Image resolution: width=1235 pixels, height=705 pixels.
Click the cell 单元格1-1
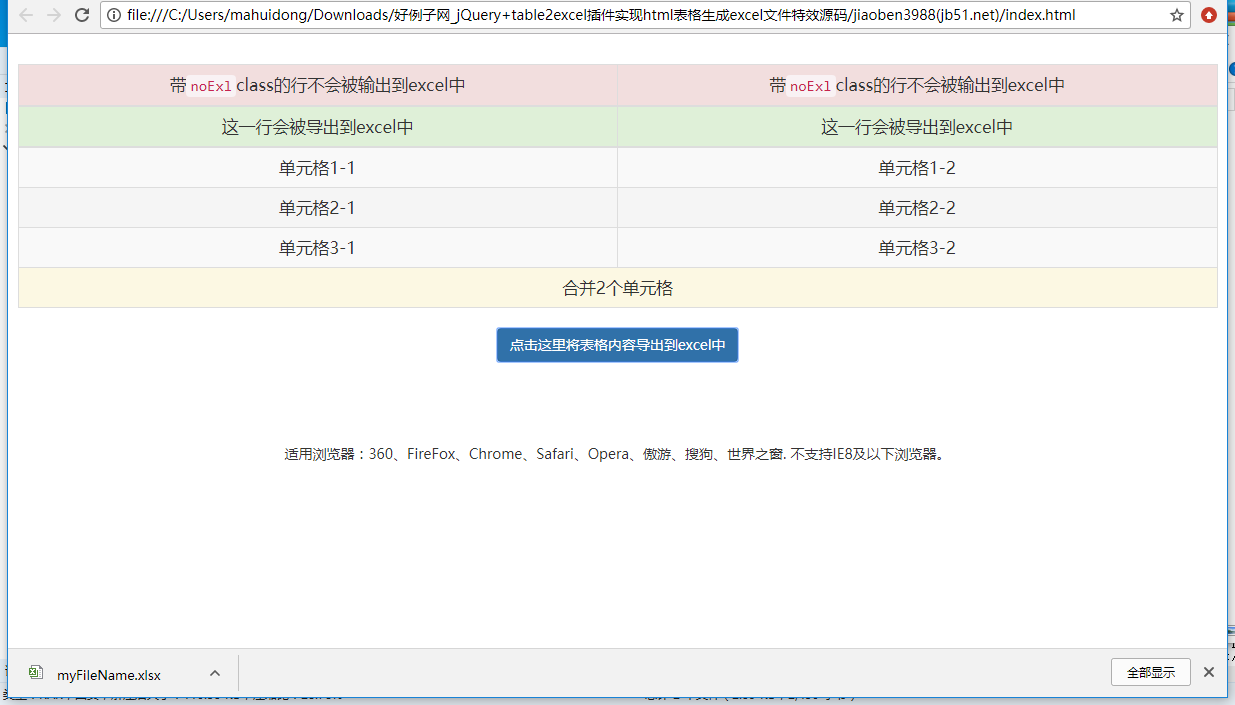[317, 168]
